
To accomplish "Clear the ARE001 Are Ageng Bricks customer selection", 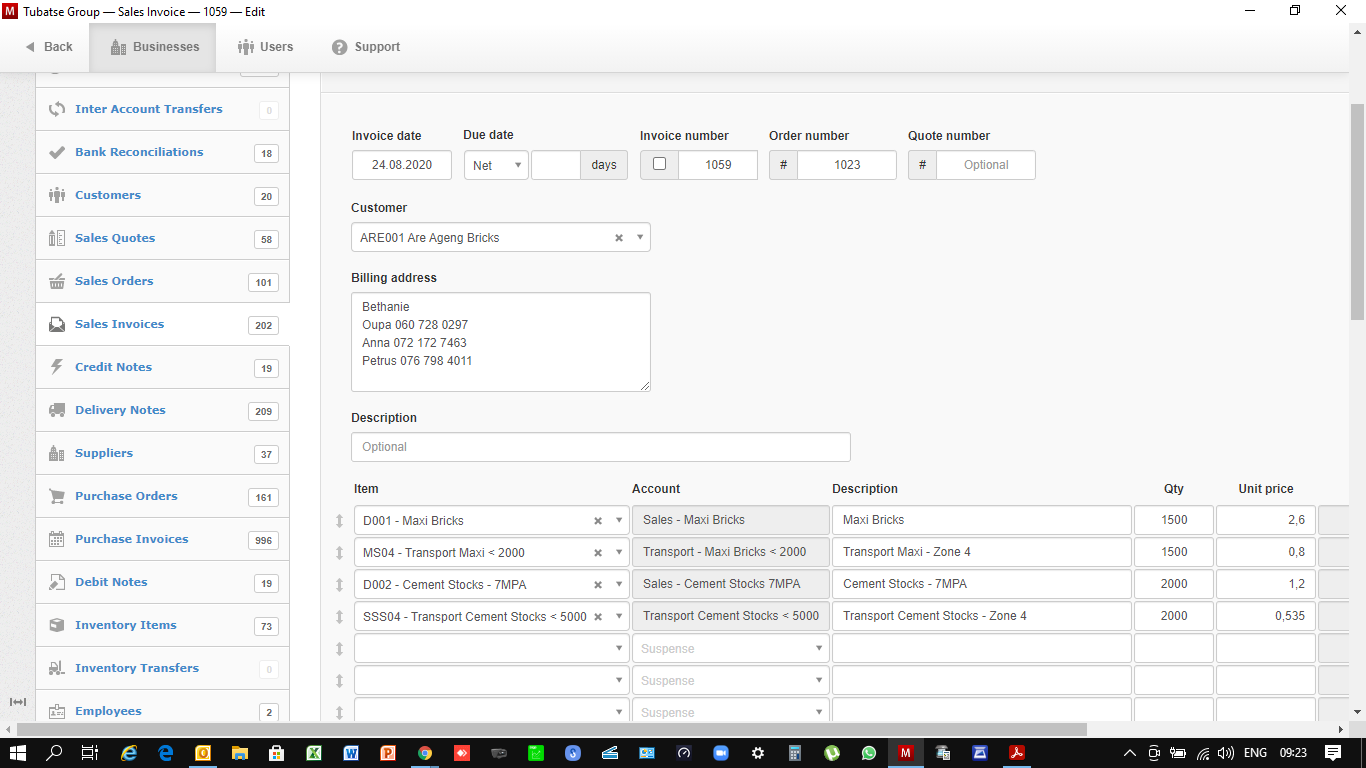I will click(x=618, y=238).
